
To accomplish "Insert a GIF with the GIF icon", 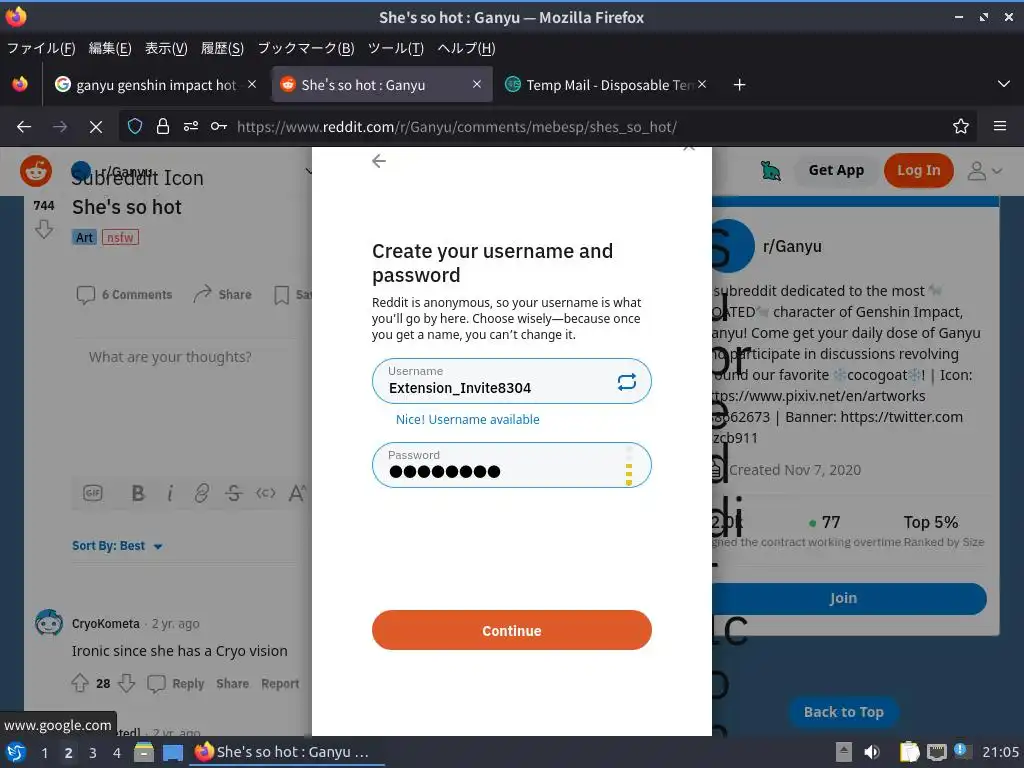I will click(x=93, y=493).
